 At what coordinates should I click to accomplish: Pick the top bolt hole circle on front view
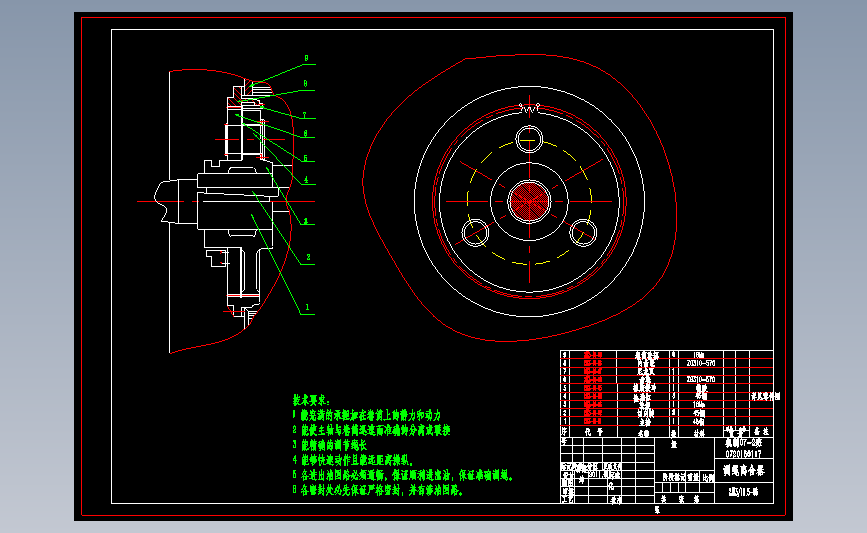click(529, 139)
